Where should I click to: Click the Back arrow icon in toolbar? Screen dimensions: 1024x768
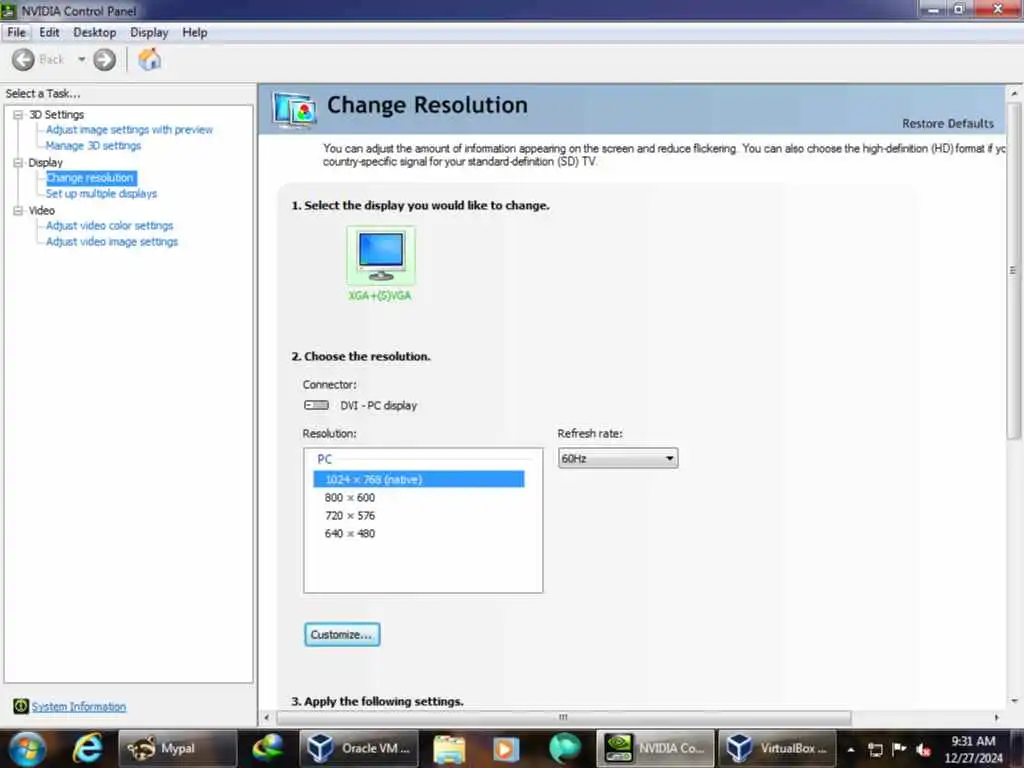pos(24,59)
